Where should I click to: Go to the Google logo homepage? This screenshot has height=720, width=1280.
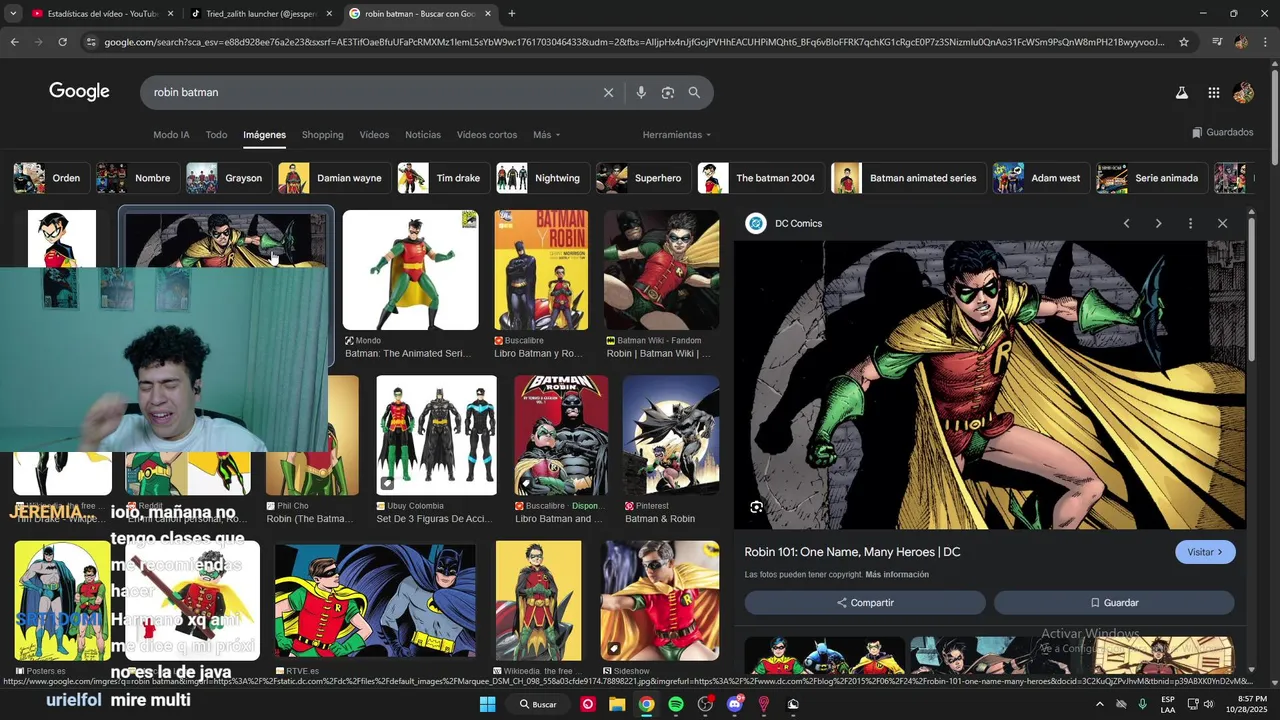(x=79, y=91)
